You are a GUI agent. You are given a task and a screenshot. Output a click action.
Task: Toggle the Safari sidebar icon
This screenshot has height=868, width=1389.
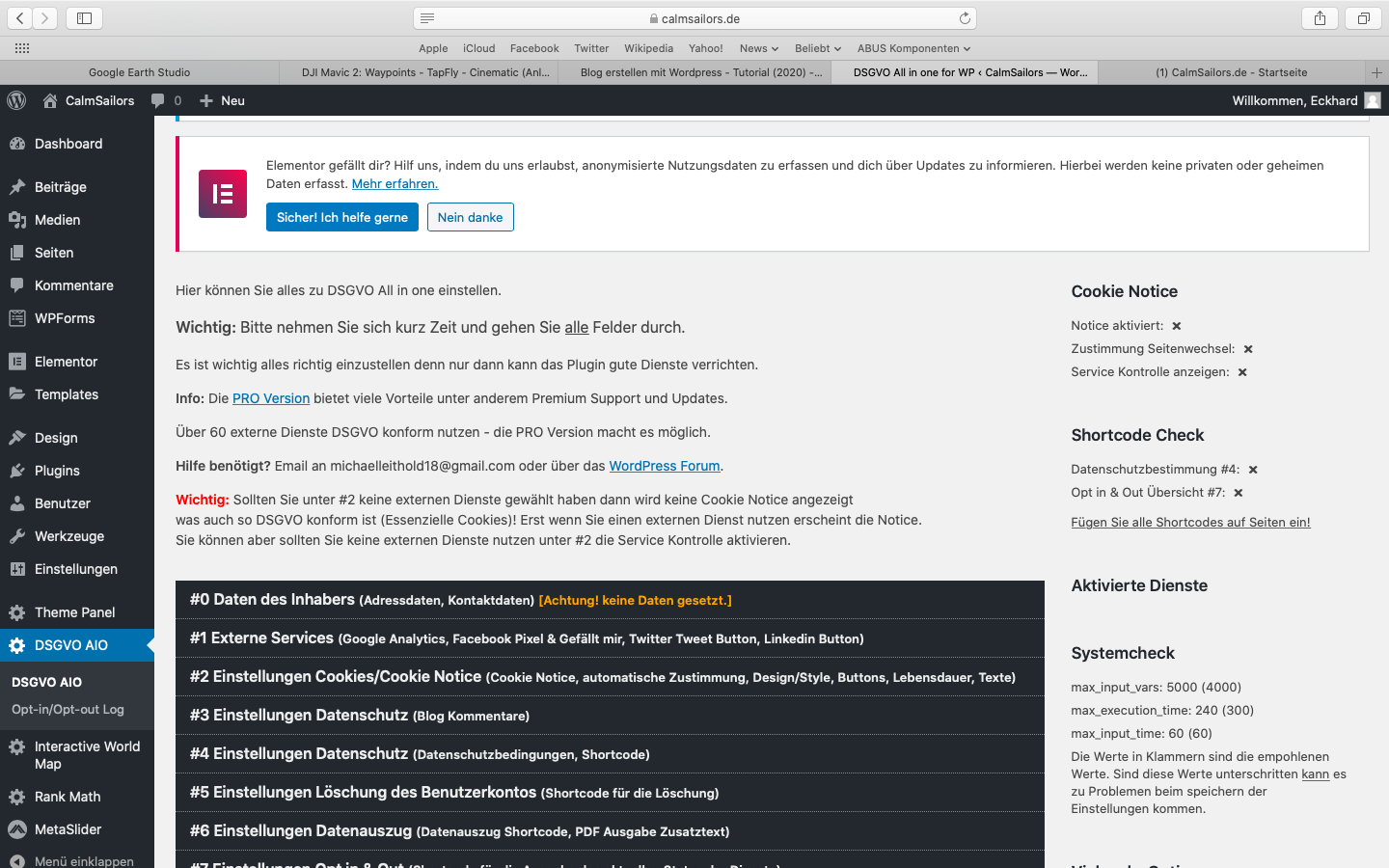point(84,17)
